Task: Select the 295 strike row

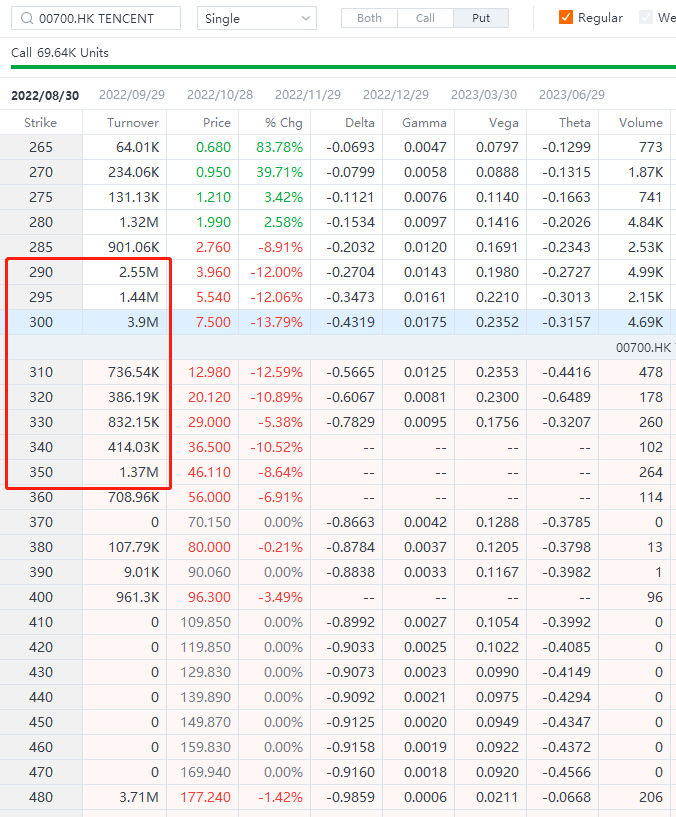Action: (x=338, y=298)
